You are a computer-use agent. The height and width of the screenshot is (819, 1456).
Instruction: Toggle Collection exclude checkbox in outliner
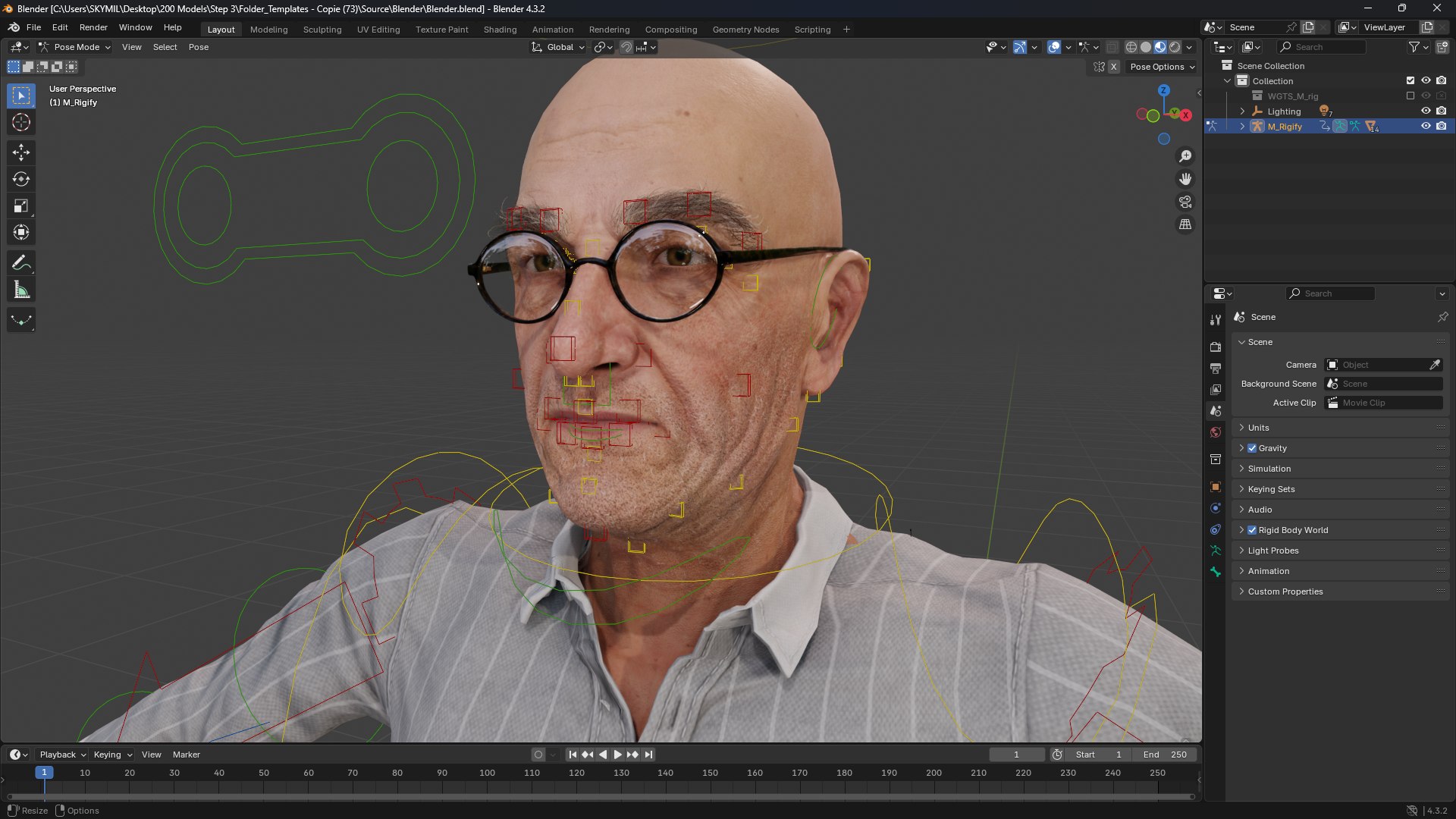pos(1410,80)
